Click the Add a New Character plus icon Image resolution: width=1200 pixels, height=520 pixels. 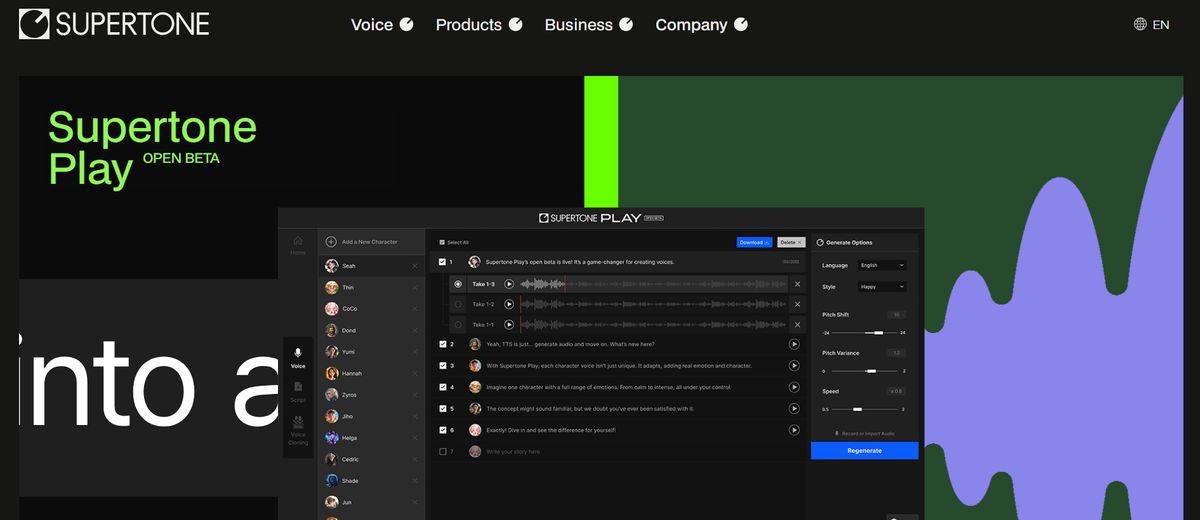331,242
